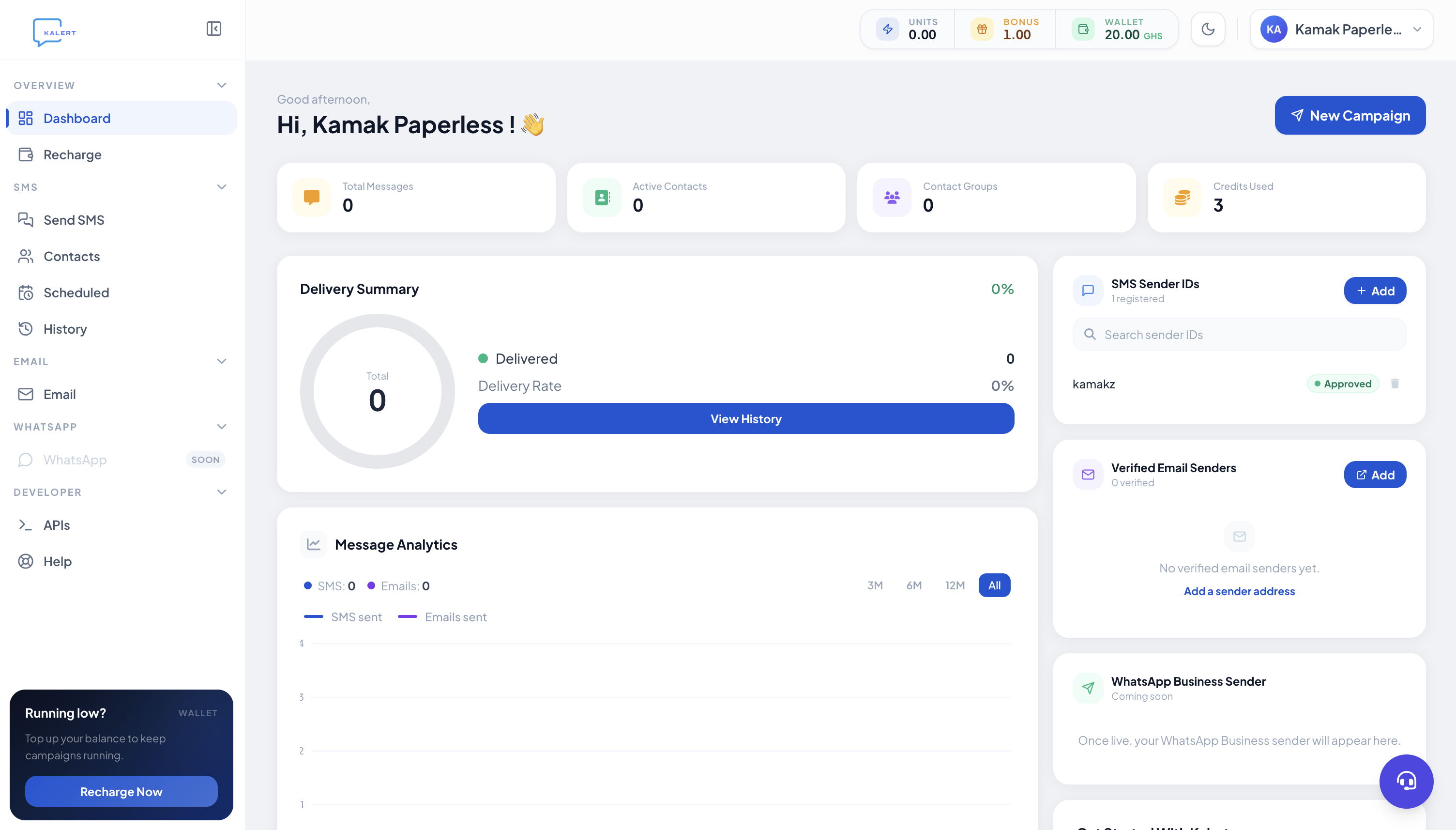
Task: Toggle the Emails sent legend series
Action: [442, 617]
